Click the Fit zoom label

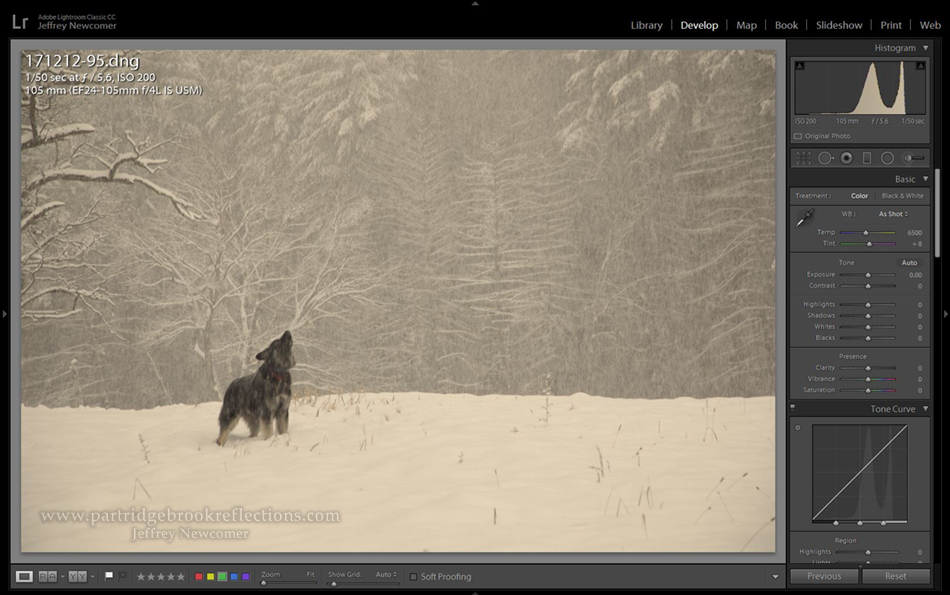click(310, 574)
